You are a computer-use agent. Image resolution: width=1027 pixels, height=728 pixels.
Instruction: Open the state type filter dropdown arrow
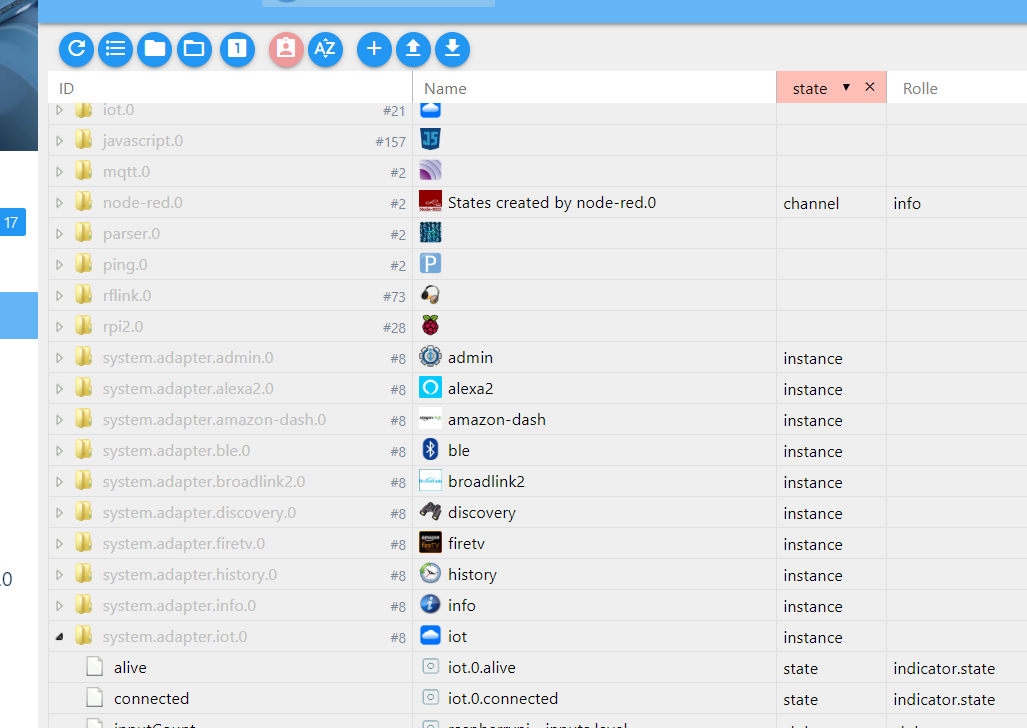click(x=846, y=87)
